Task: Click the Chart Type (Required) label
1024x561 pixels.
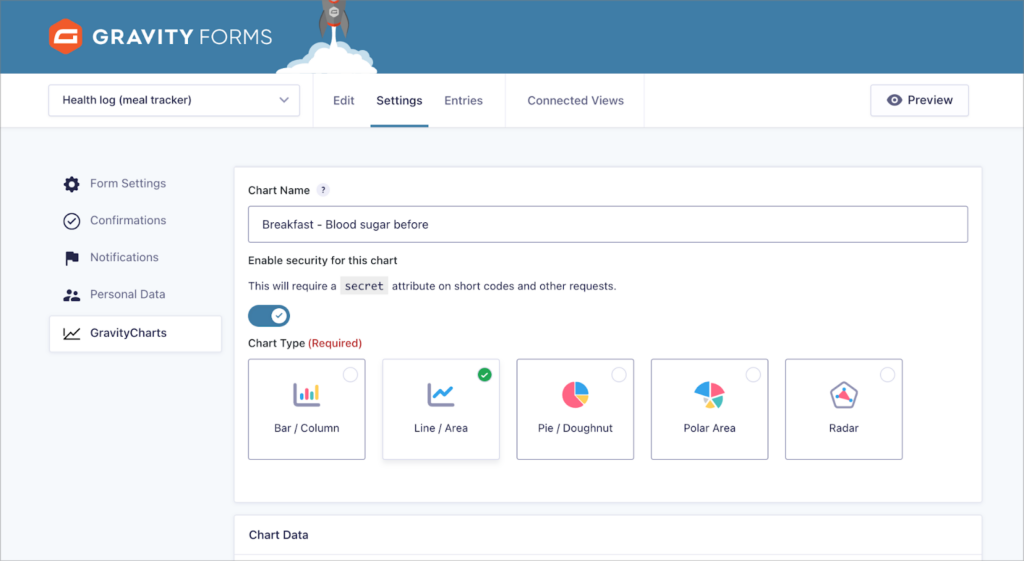Action: click(305, 344)
